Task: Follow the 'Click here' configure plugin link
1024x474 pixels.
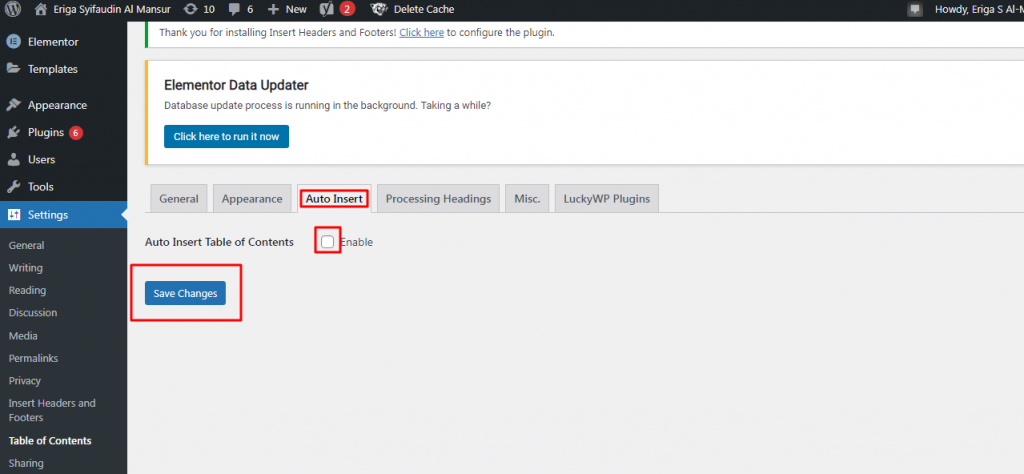Action: [x=422, y=32]
